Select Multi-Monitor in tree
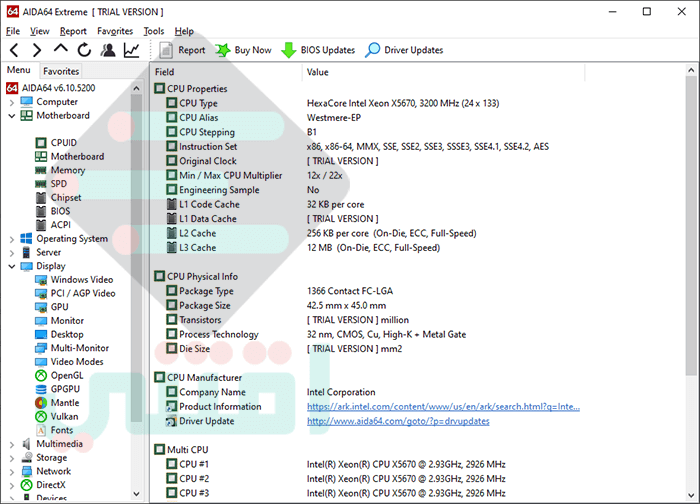This screenshot has height=504, width=700. (x=72, y=348)
